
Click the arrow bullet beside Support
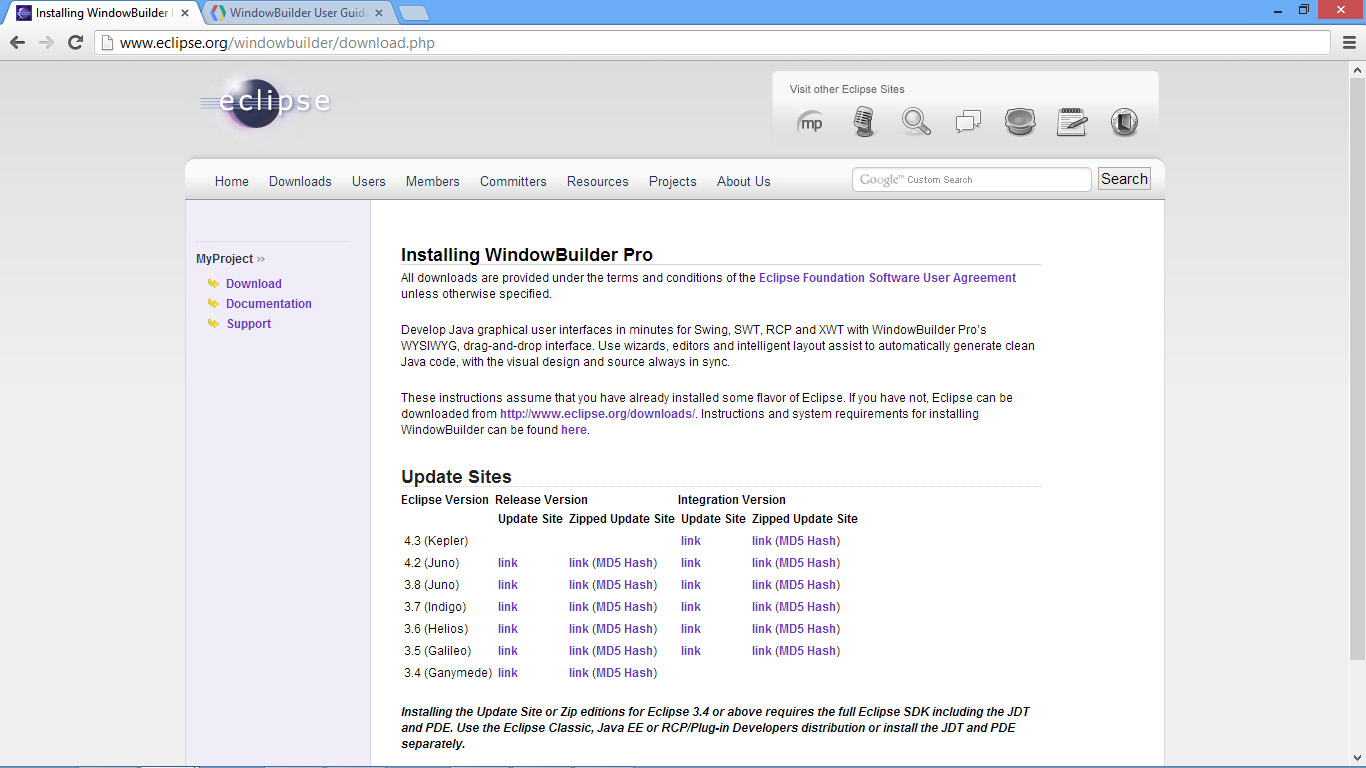tap(213, 323)
